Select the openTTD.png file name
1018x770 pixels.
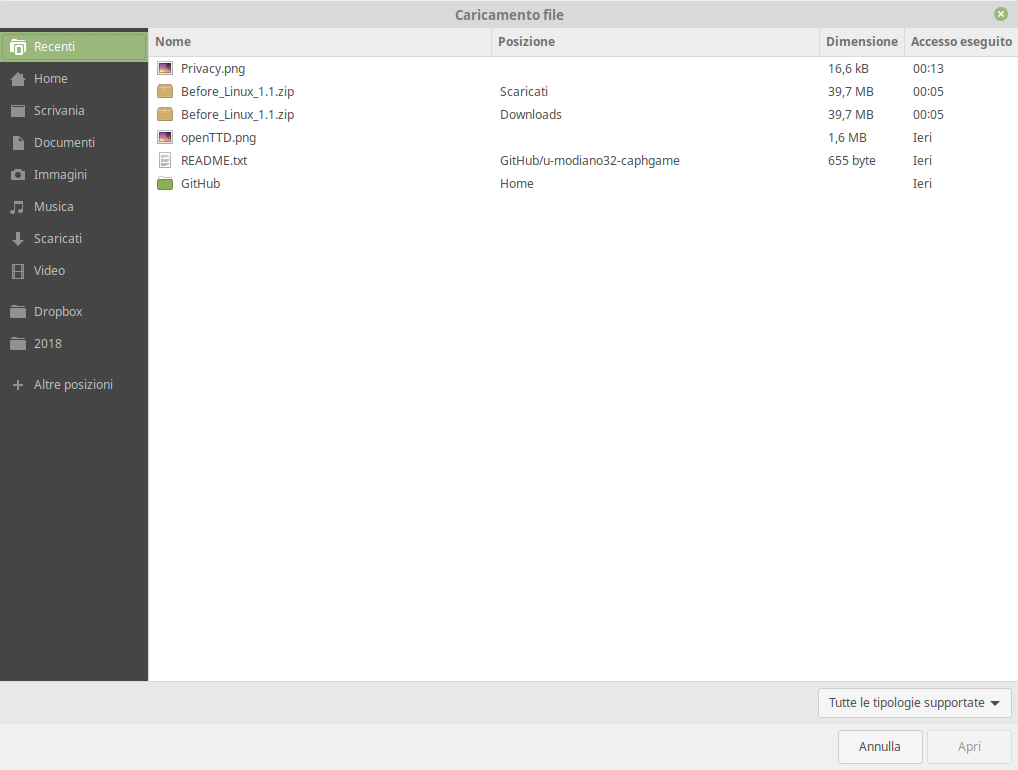click(218, 138)
